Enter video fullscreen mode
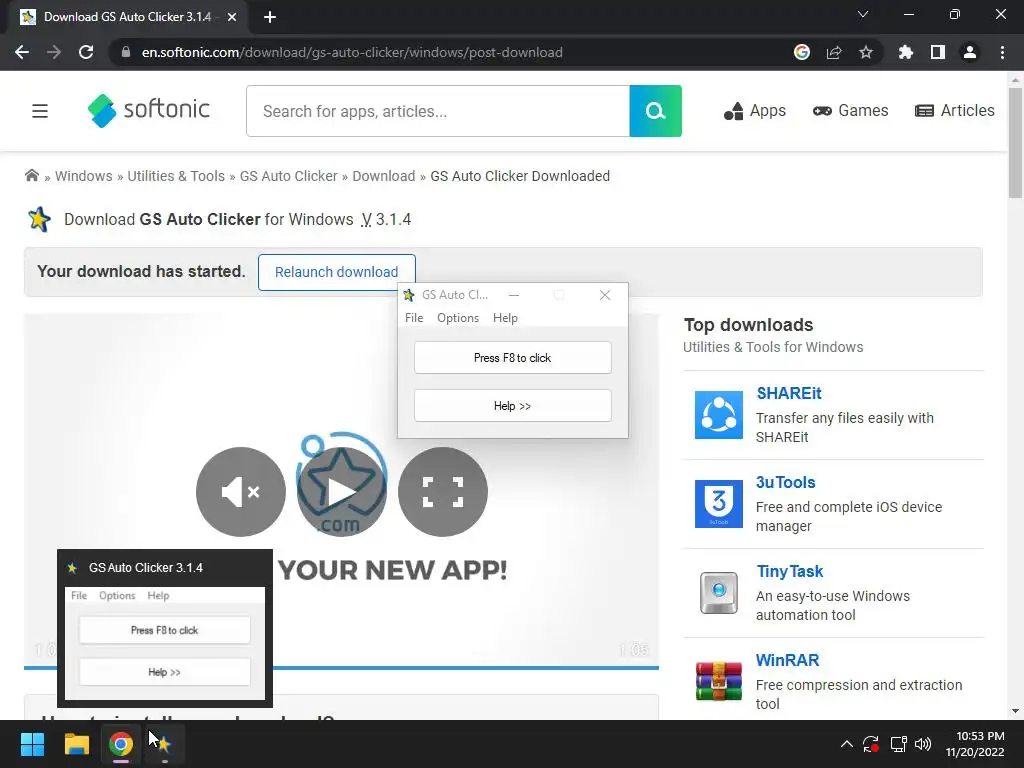Screen dimensions: 1024x768 point(443,492)
